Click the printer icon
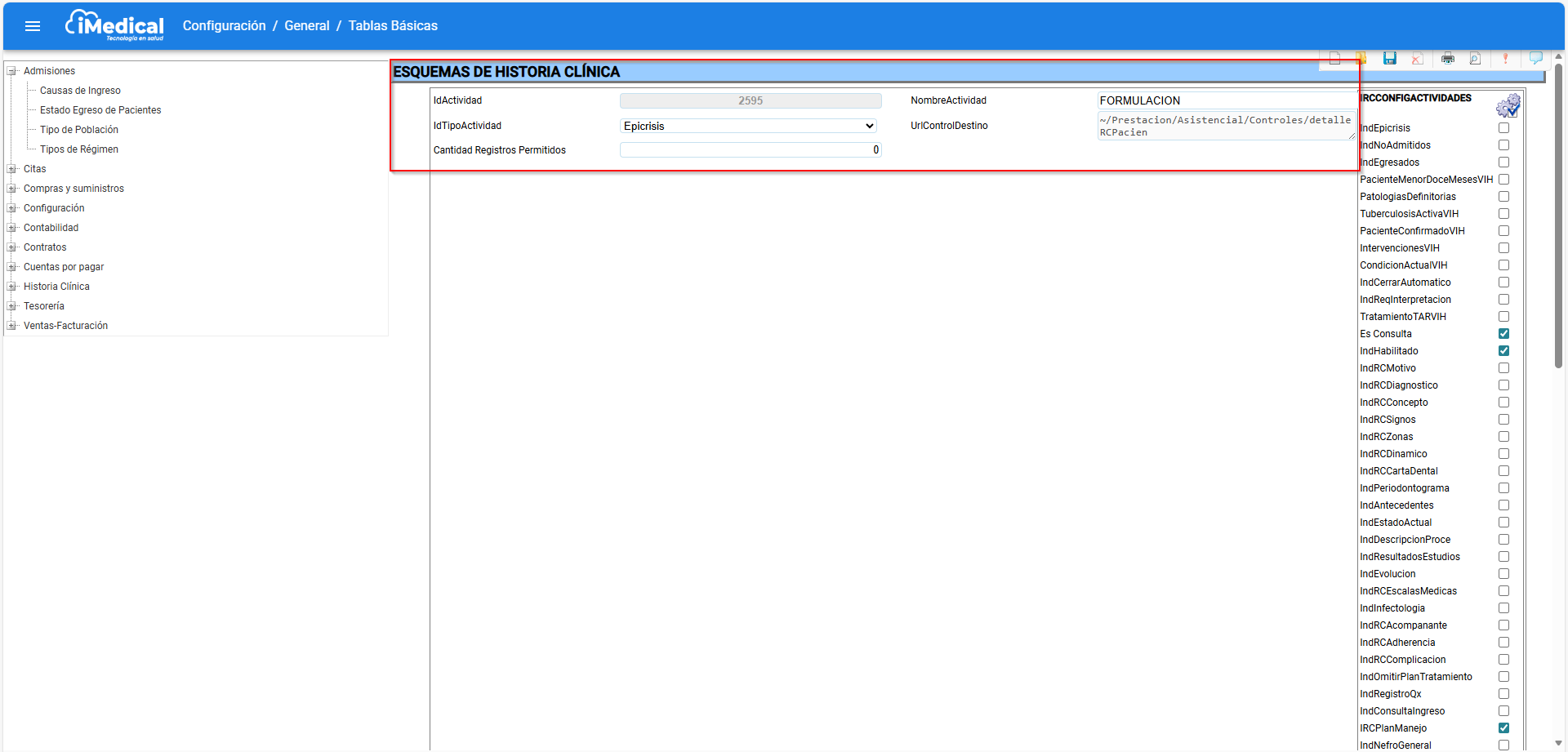The height and width of the screenshot is (752, 1568). (x=1448, y=59)
